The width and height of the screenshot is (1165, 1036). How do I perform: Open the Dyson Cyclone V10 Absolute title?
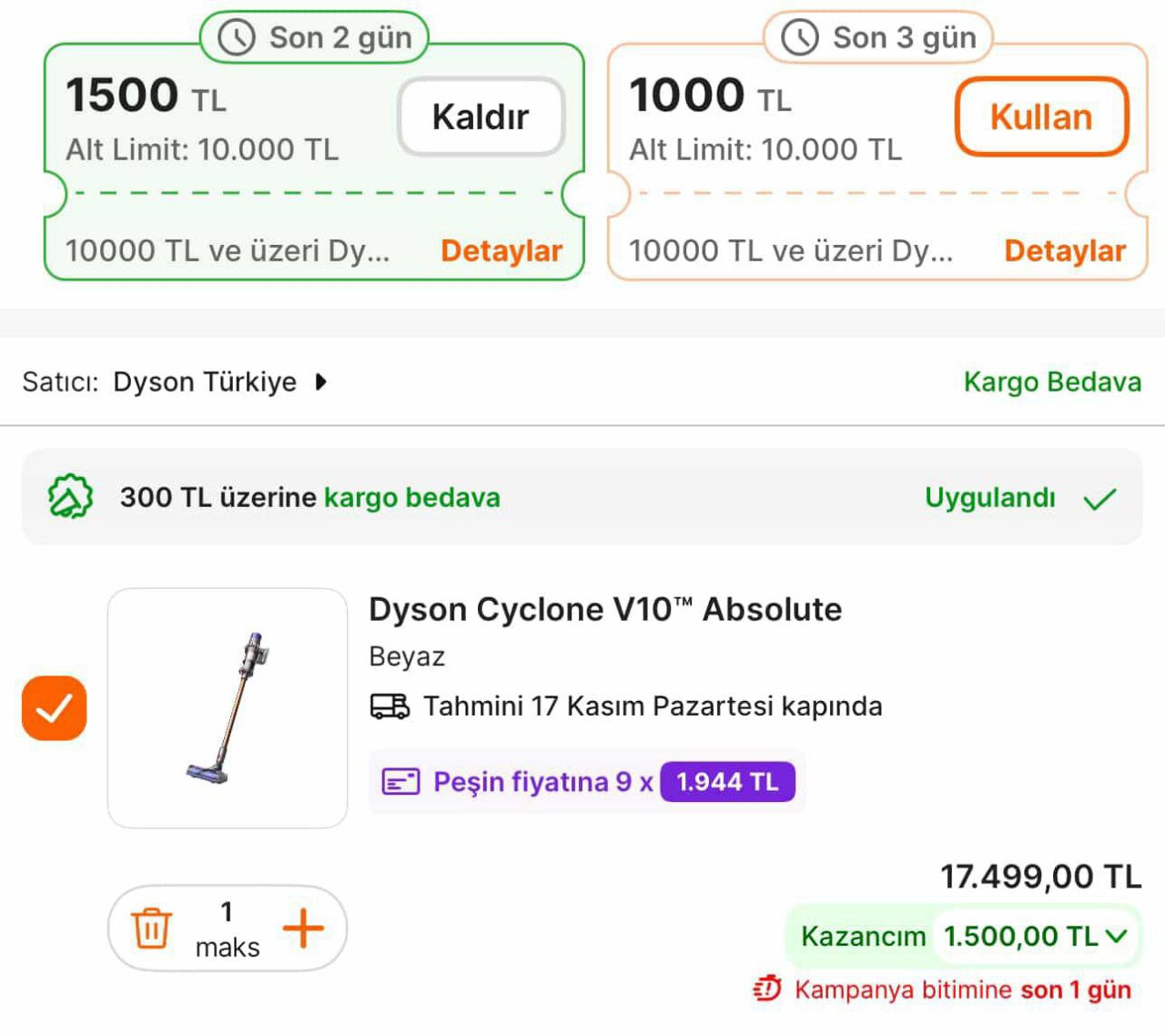click(605, 609)
